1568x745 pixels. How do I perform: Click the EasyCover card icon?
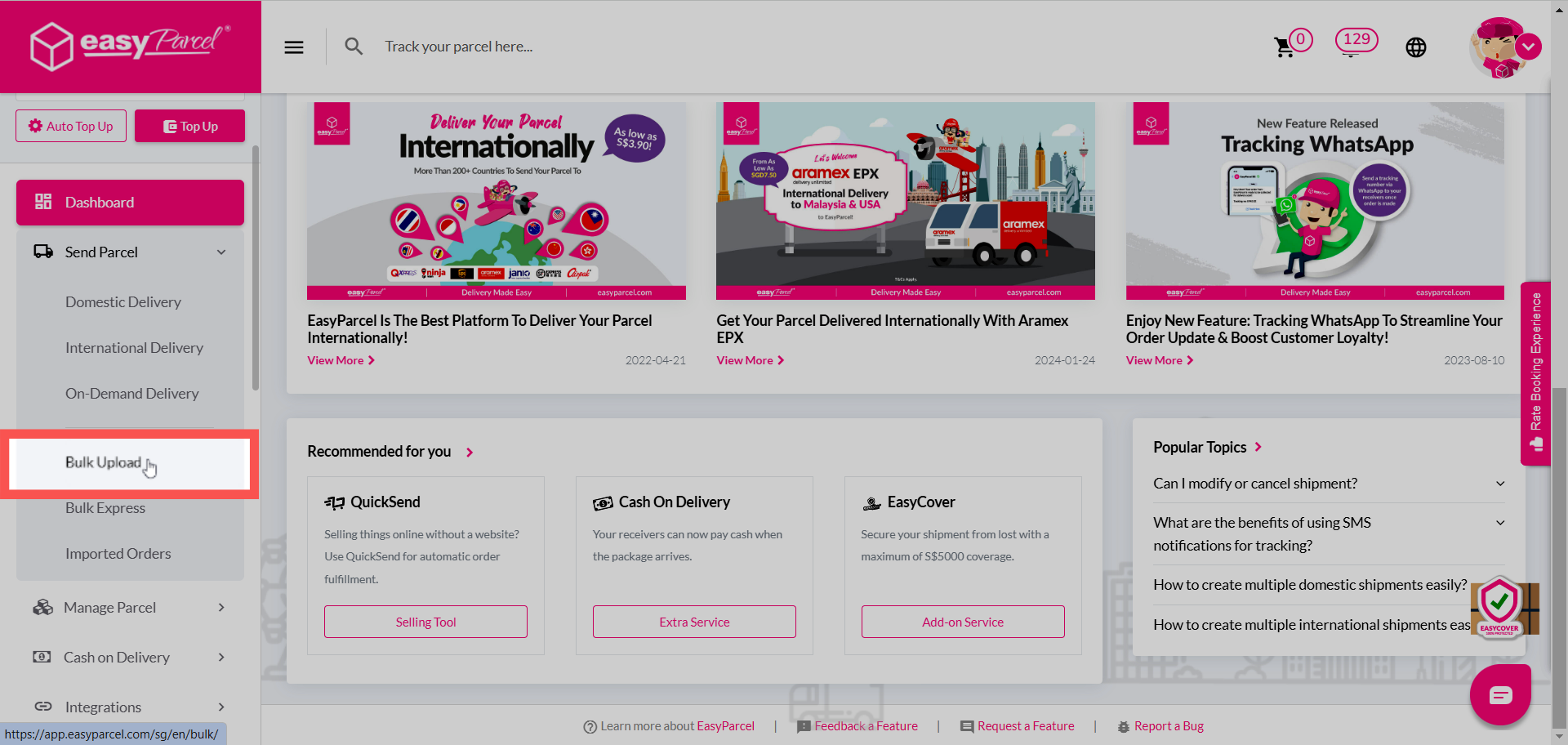(x=871, y=503)
